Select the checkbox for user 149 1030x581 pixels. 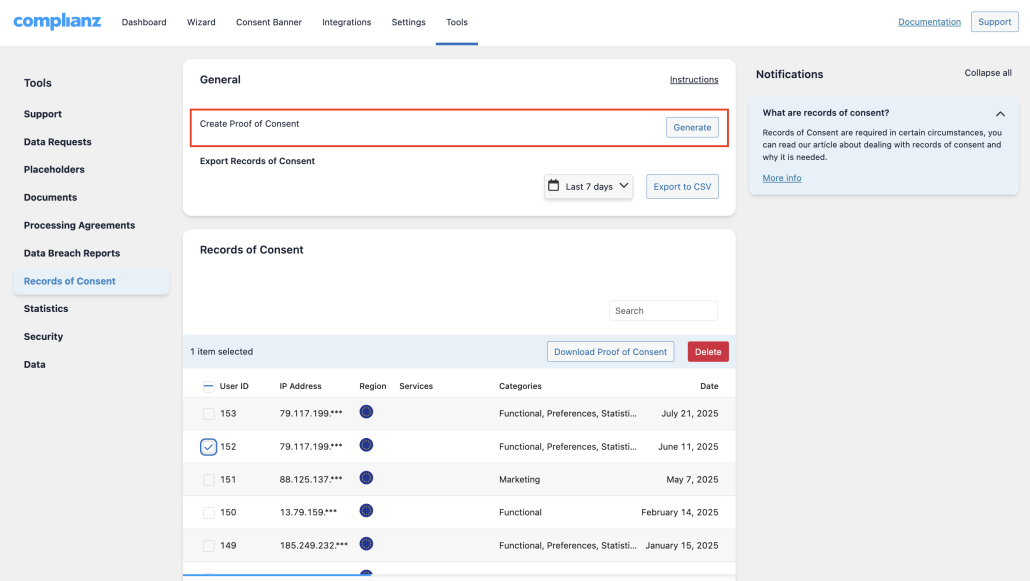pos(208,546)
